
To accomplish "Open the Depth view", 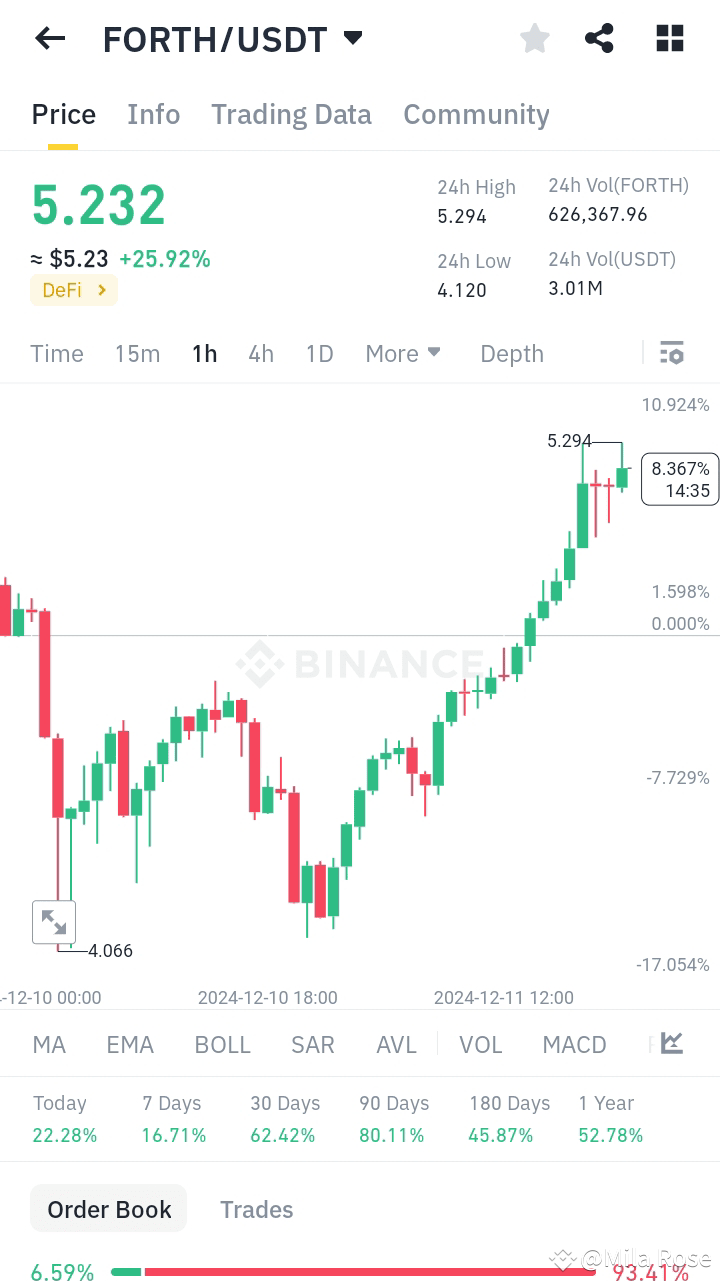I will (x=511, y=353).
